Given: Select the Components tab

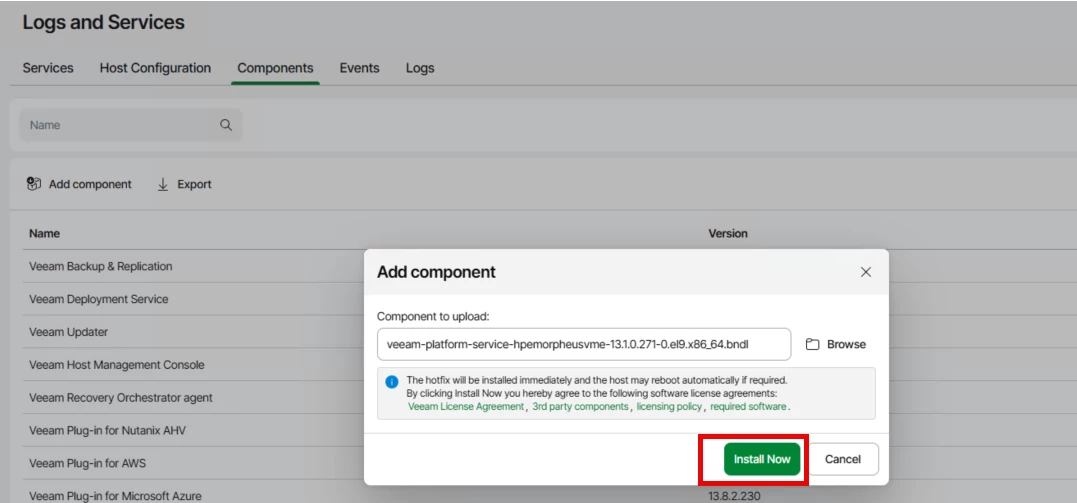Looking at the screenshot, I should coord(275,68).
